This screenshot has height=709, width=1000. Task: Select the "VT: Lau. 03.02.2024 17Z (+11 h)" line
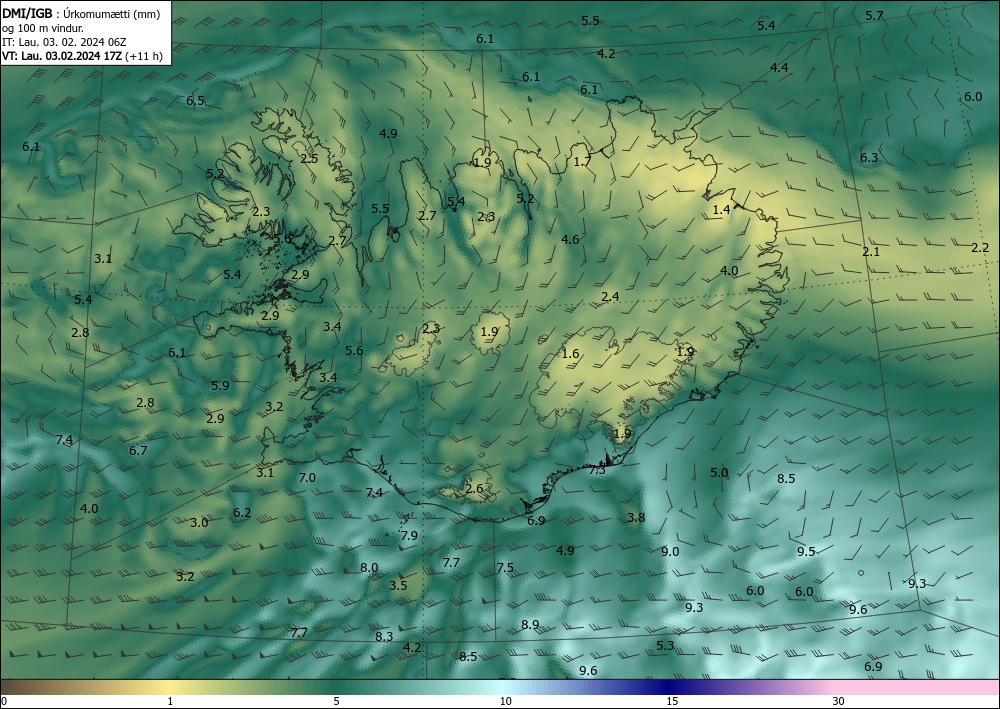(x=82, y=56)
